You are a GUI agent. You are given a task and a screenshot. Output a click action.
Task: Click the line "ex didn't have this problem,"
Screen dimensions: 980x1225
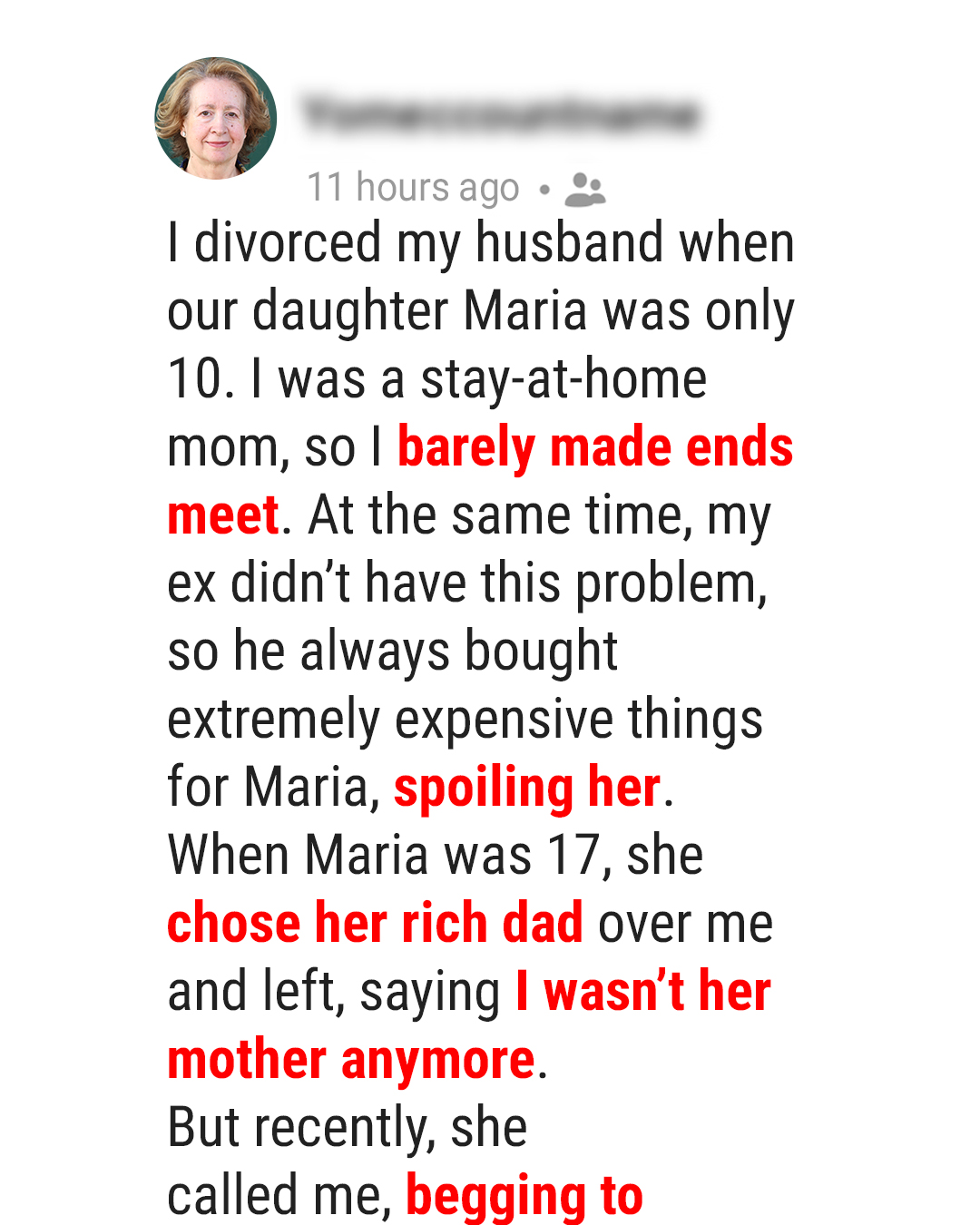467,583
